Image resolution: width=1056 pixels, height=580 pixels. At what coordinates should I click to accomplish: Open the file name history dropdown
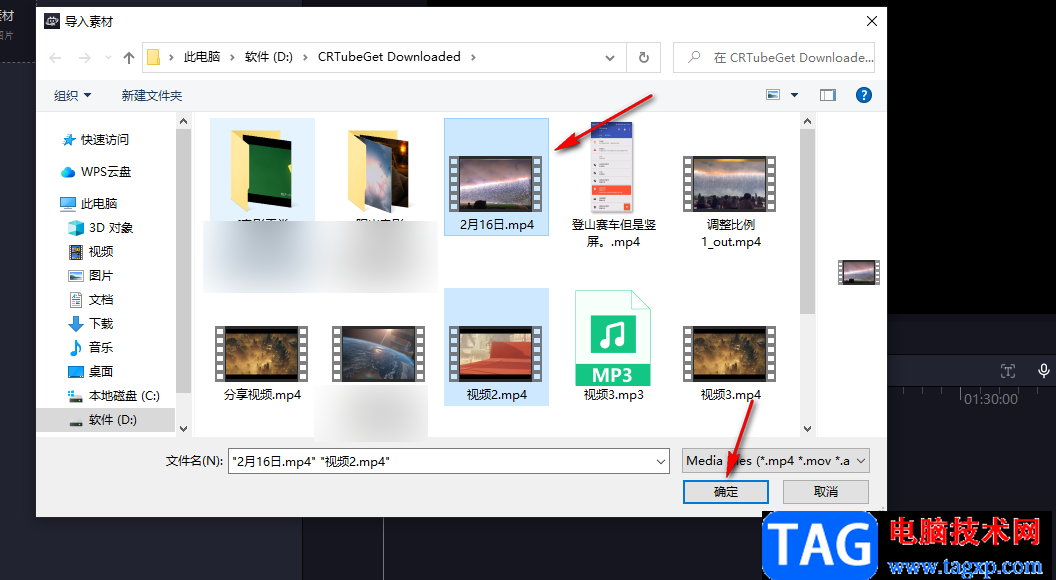tap(661, 461)
